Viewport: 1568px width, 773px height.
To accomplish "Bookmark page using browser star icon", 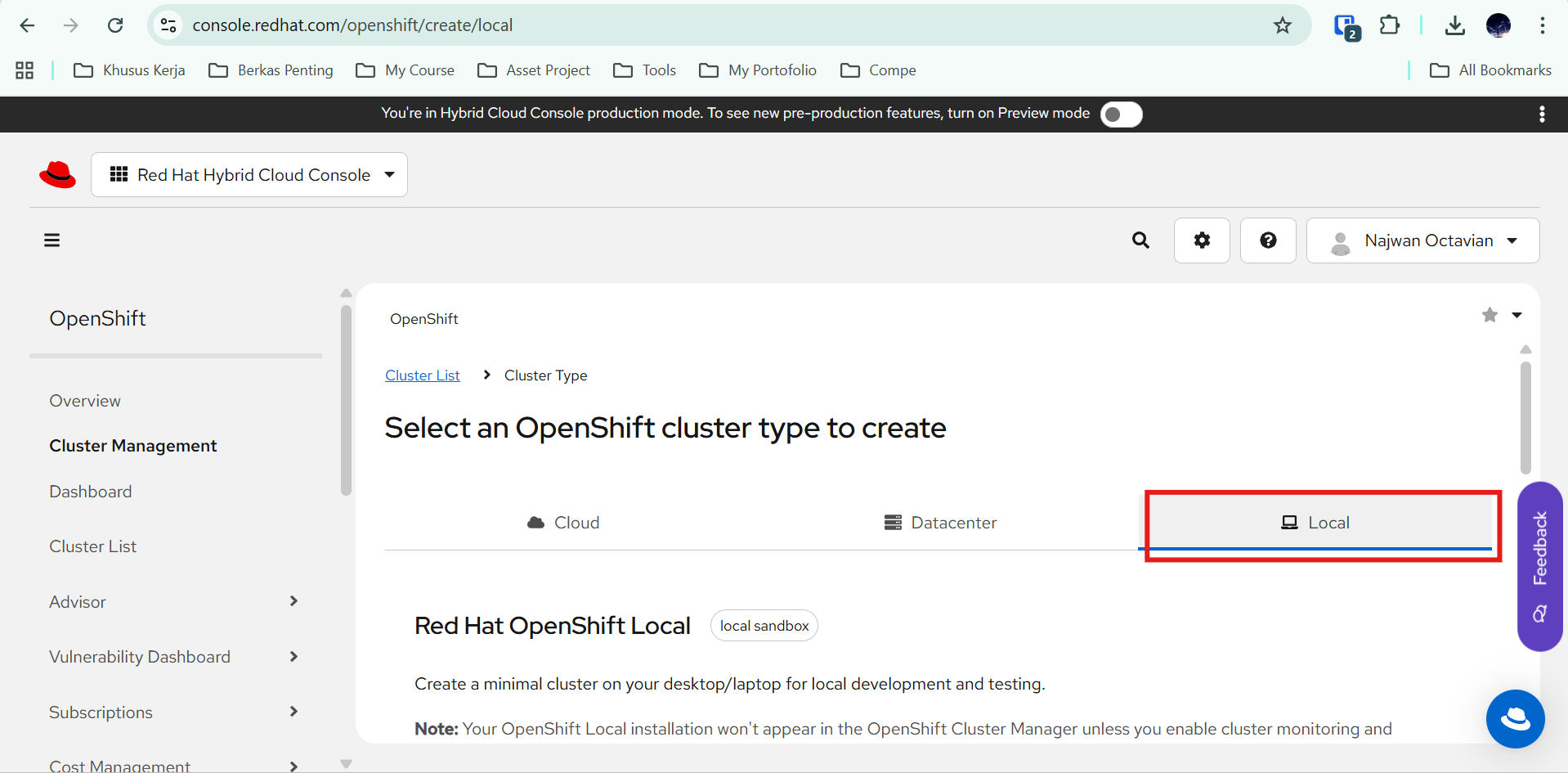I will pos(1282,25).
